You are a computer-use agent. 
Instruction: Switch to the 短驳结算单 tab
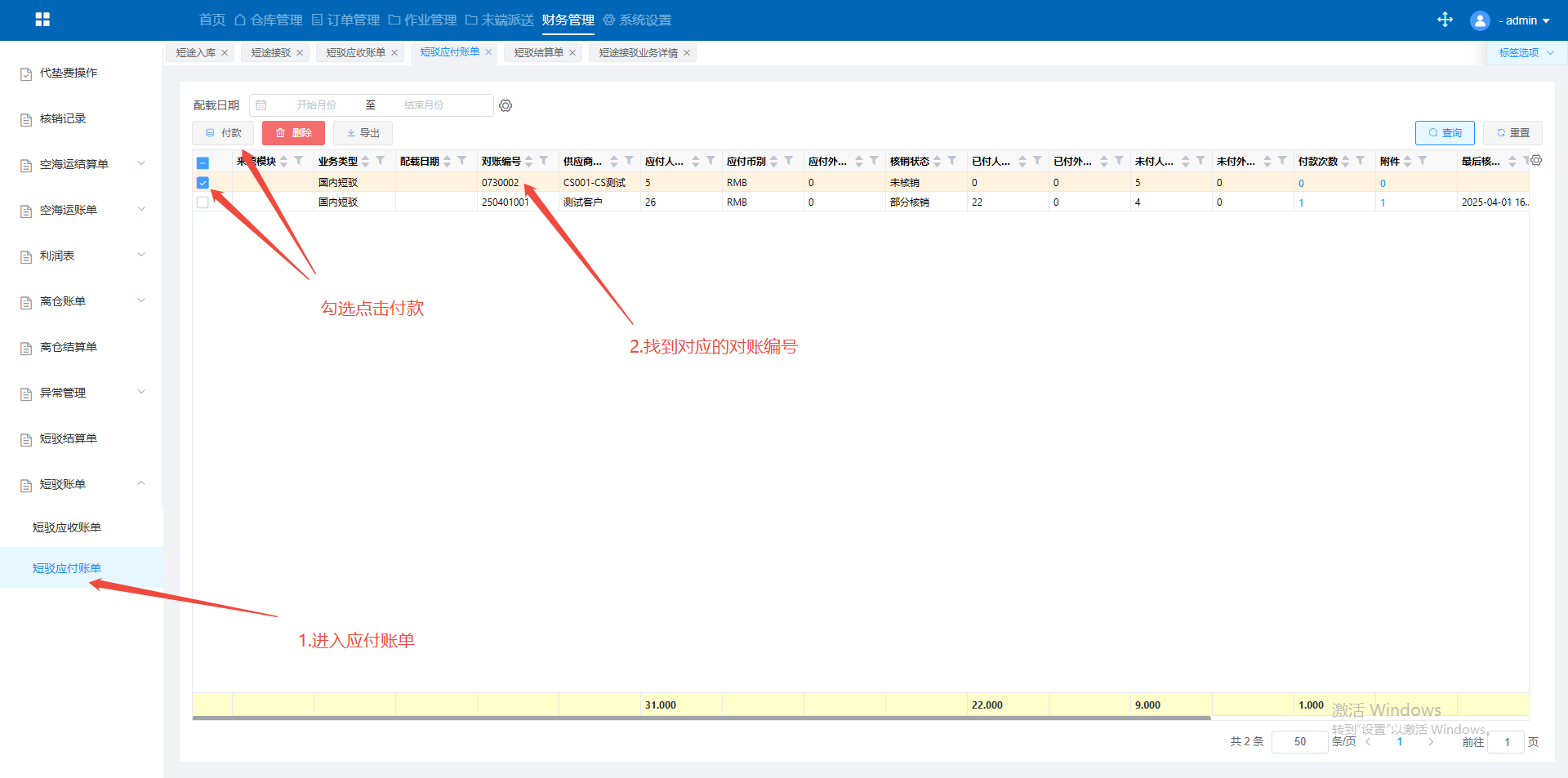pos(538,53)
